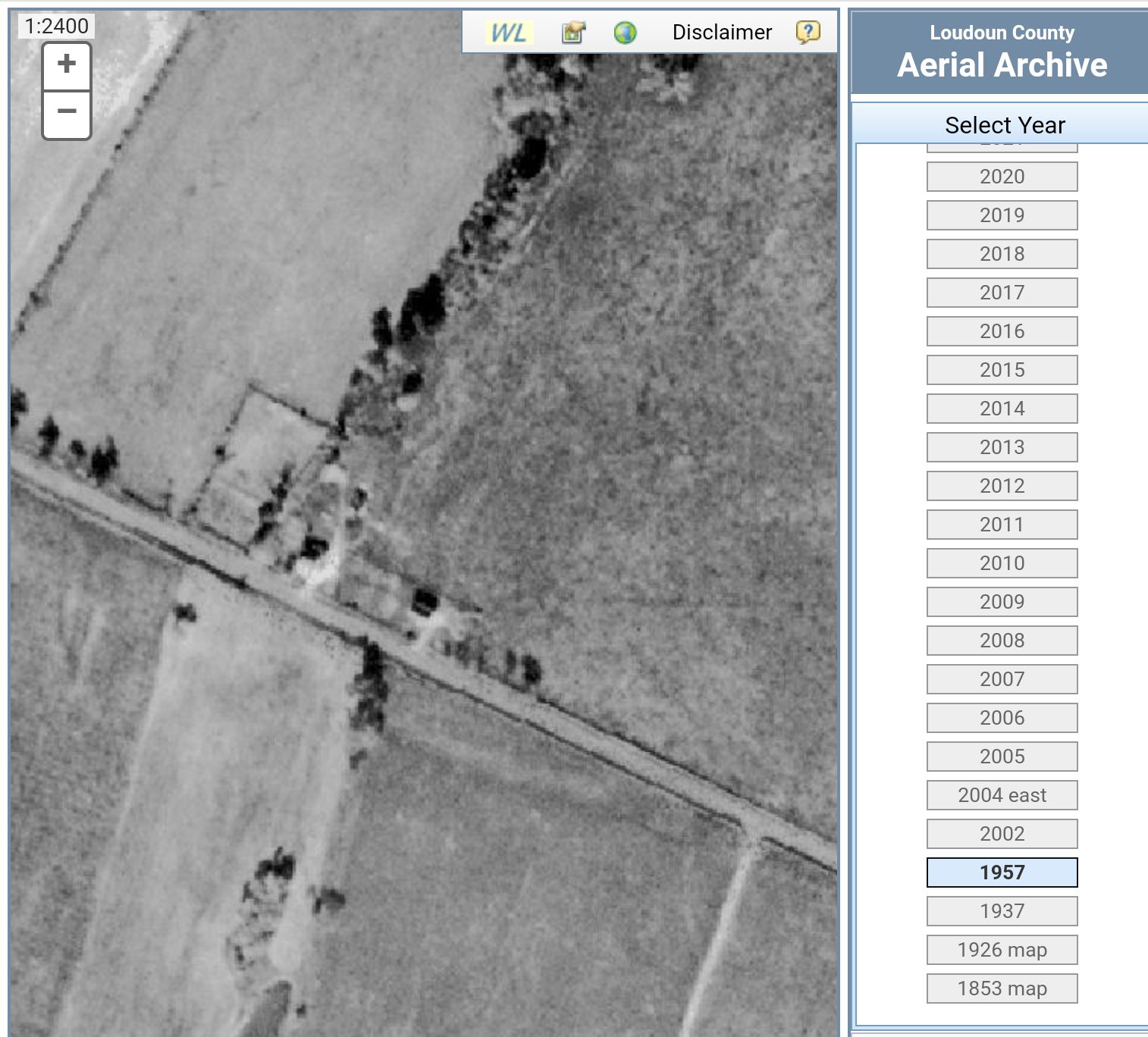Choose the 2004 east imagery
The width and height of the screenshot is (1148, 1037).
pos(1002,795)
